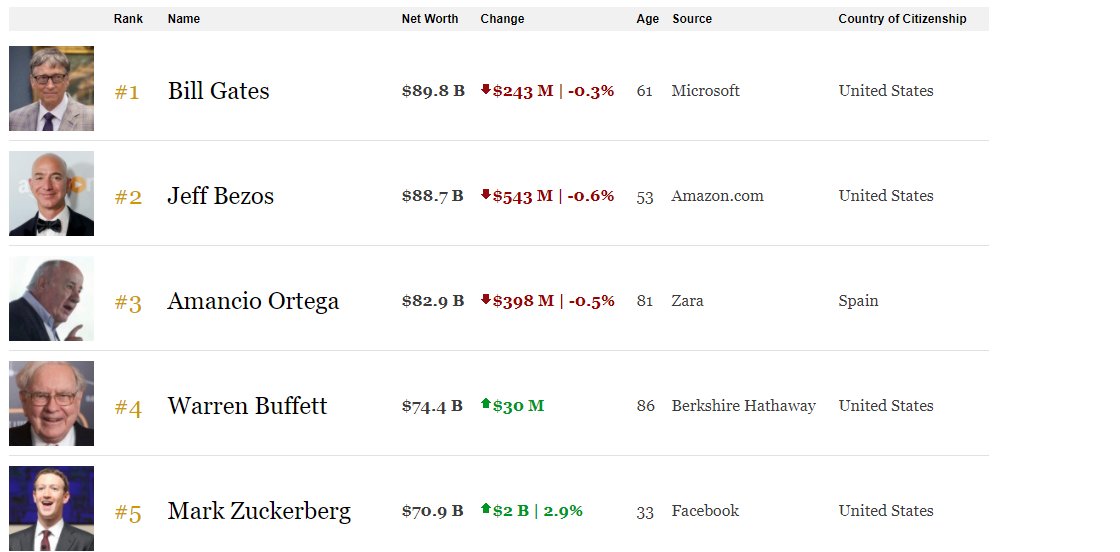The width and height of the screenshot is (1120, 552).
Task: Click Warren Buffett's portrait image
Action: pyautogui.click(x=51, y=403)
